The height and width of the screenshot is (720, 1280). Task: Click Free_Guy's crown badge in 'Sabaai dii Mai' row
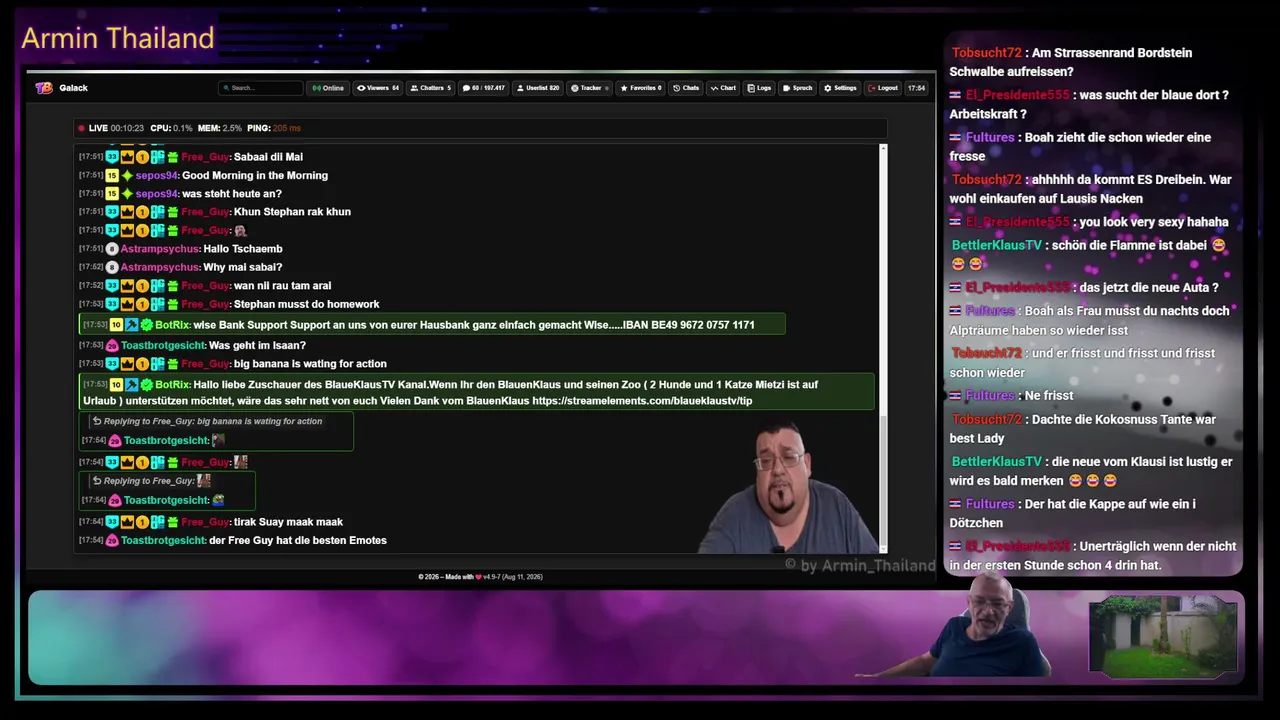click(x=127, y=157)
